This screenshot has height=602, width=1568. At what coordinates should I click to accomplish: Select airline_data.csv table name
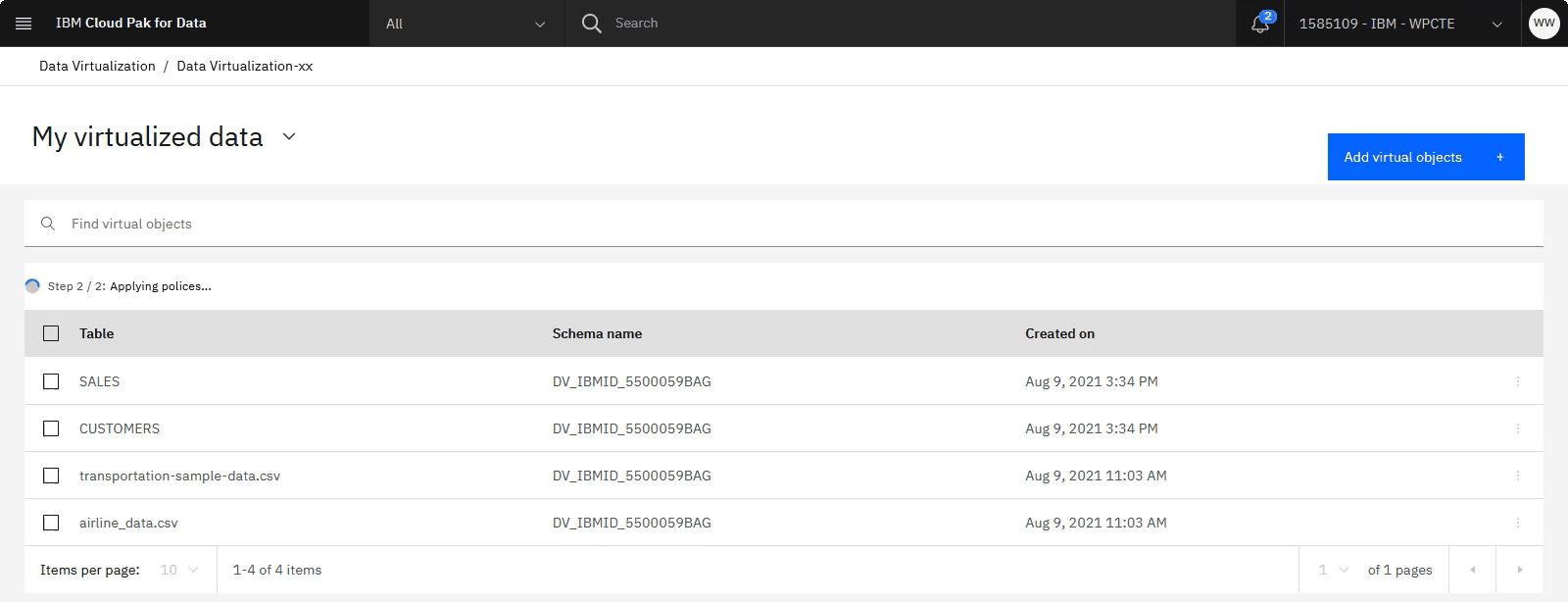coord(128,523)
